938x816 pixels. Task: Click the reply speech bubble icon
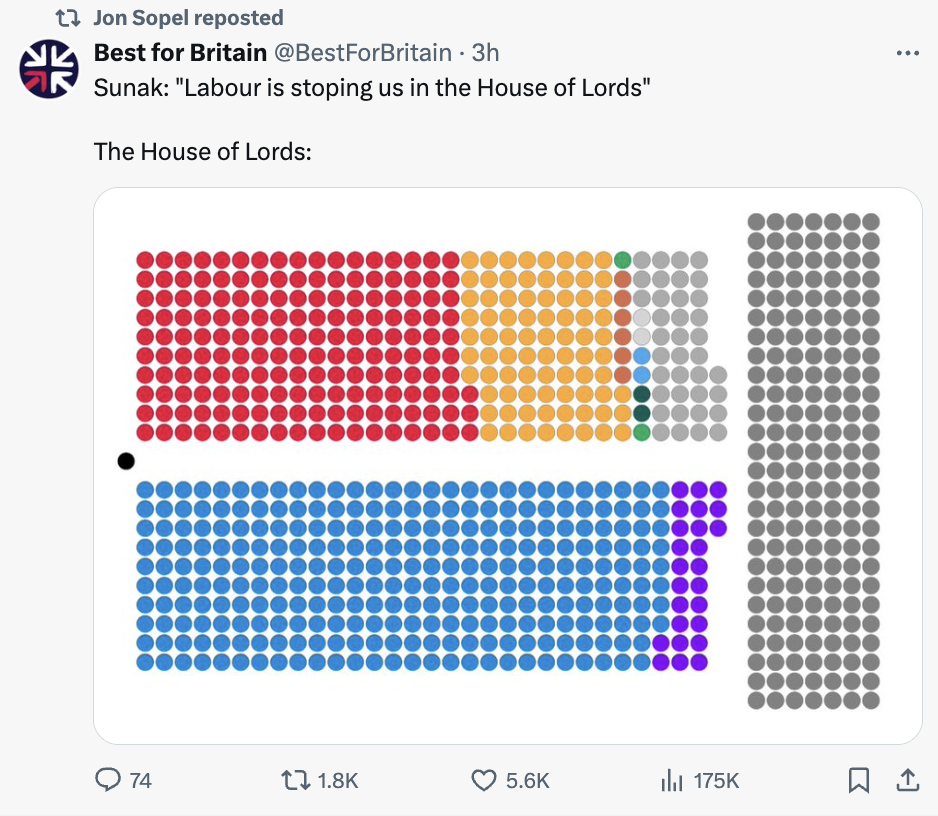point(107,780)
